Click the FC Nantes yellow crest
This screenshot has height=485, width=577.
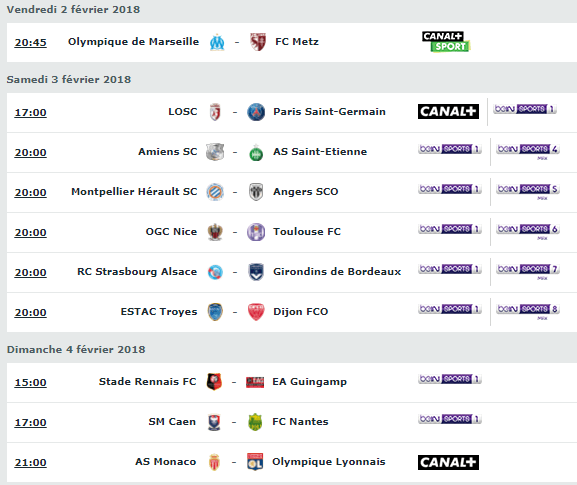point(255,422)
